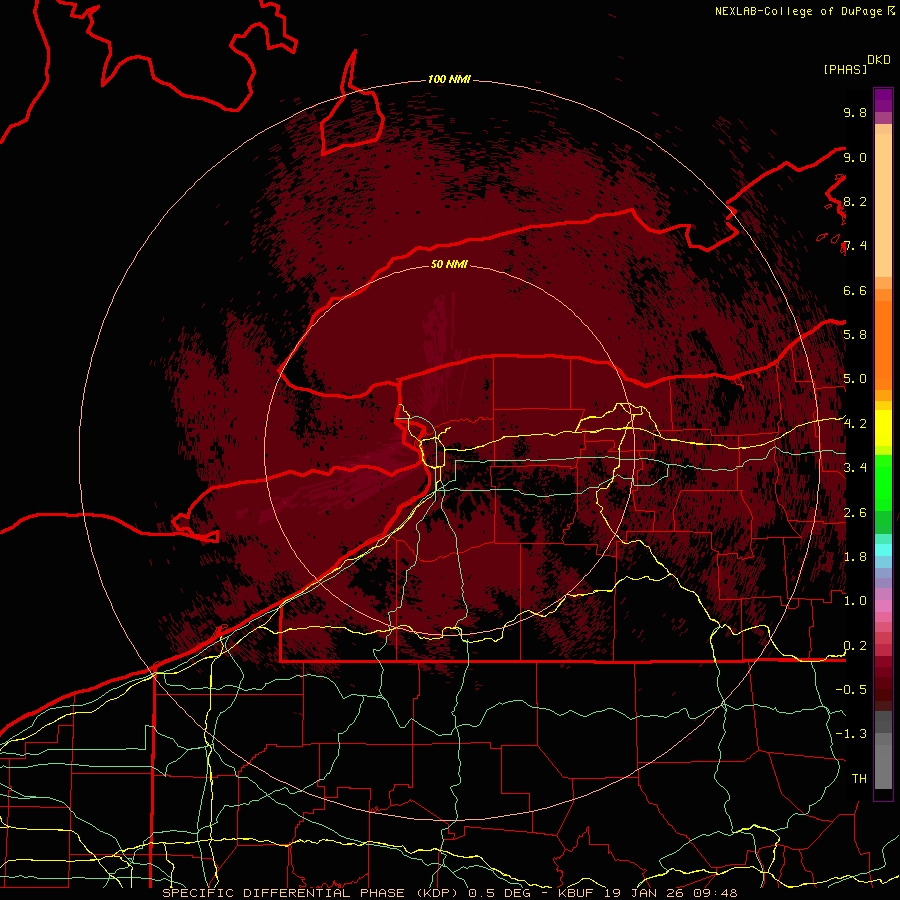Click the 50 NMI range ring label
900x900 pixels.
point(449,264)
